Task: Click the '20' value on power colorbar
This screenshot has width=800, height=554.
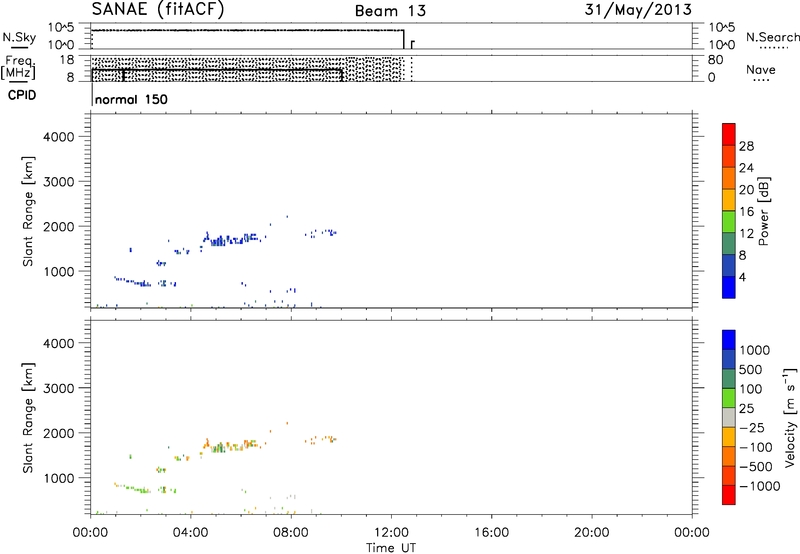Action: click(x=746, y=190)
